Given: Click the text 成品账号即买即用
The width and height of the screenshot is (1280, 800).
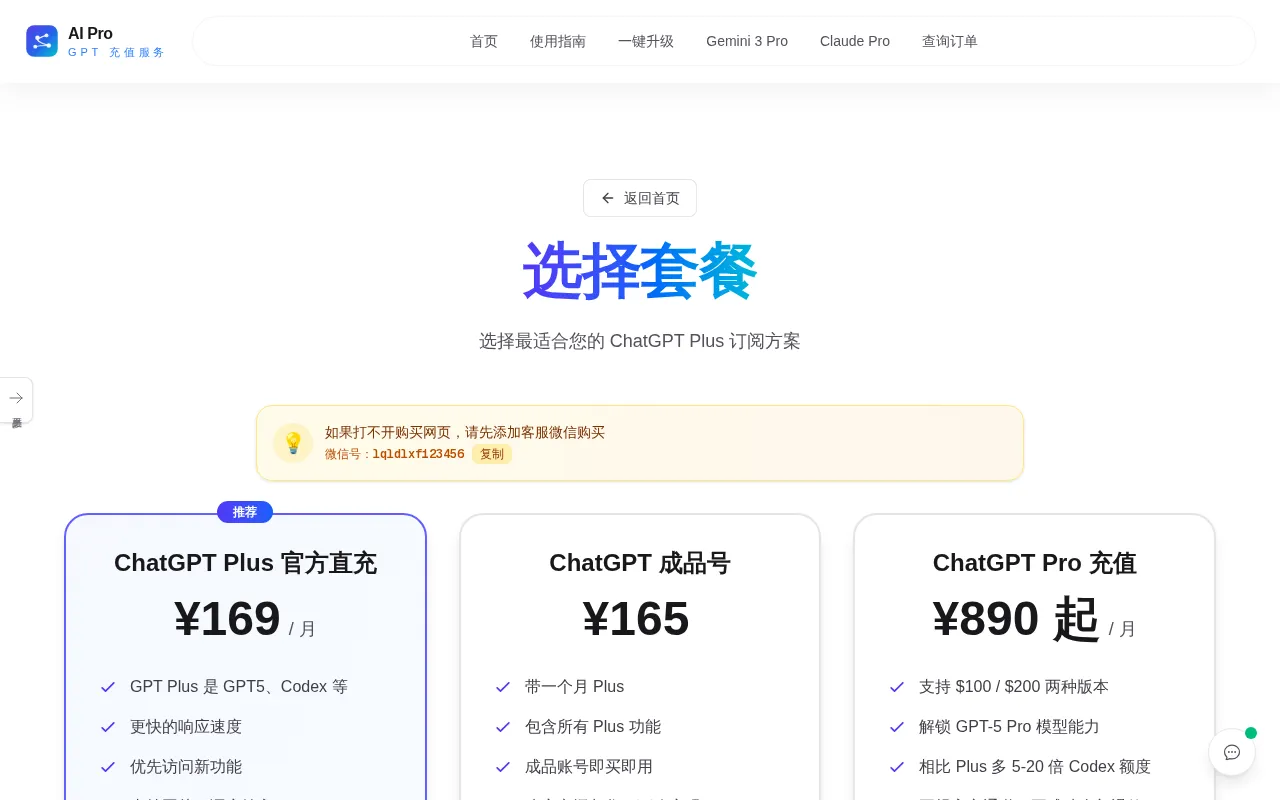Looking at the screenshot, I should point(589,767).
